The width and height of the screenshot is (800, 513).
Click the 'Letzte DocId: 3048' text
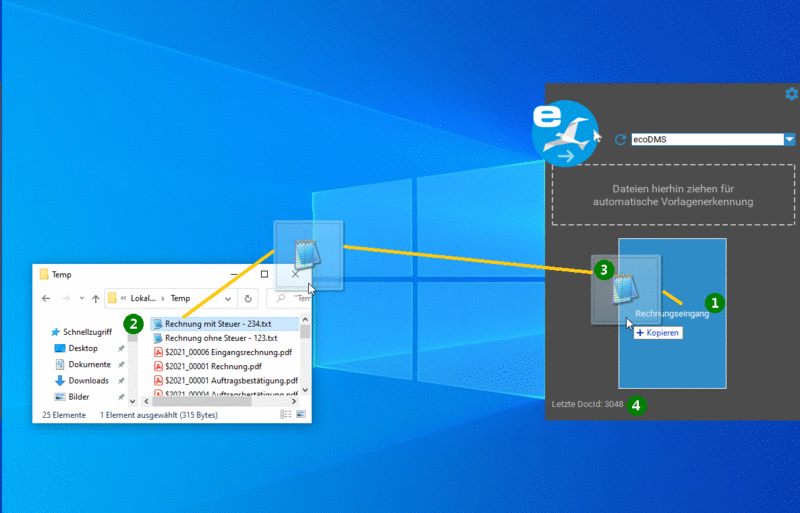click(587, 404)
